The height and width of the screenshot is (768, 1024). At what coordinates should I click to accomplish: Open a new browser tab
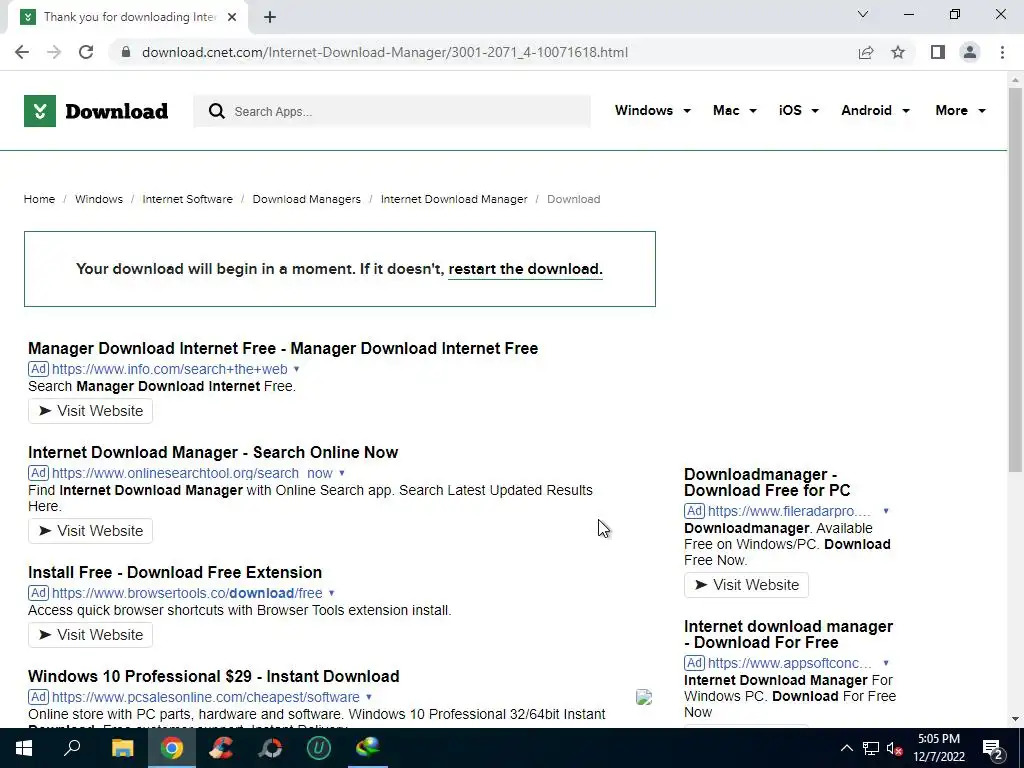pyautogui.click(x=270, y=17)
